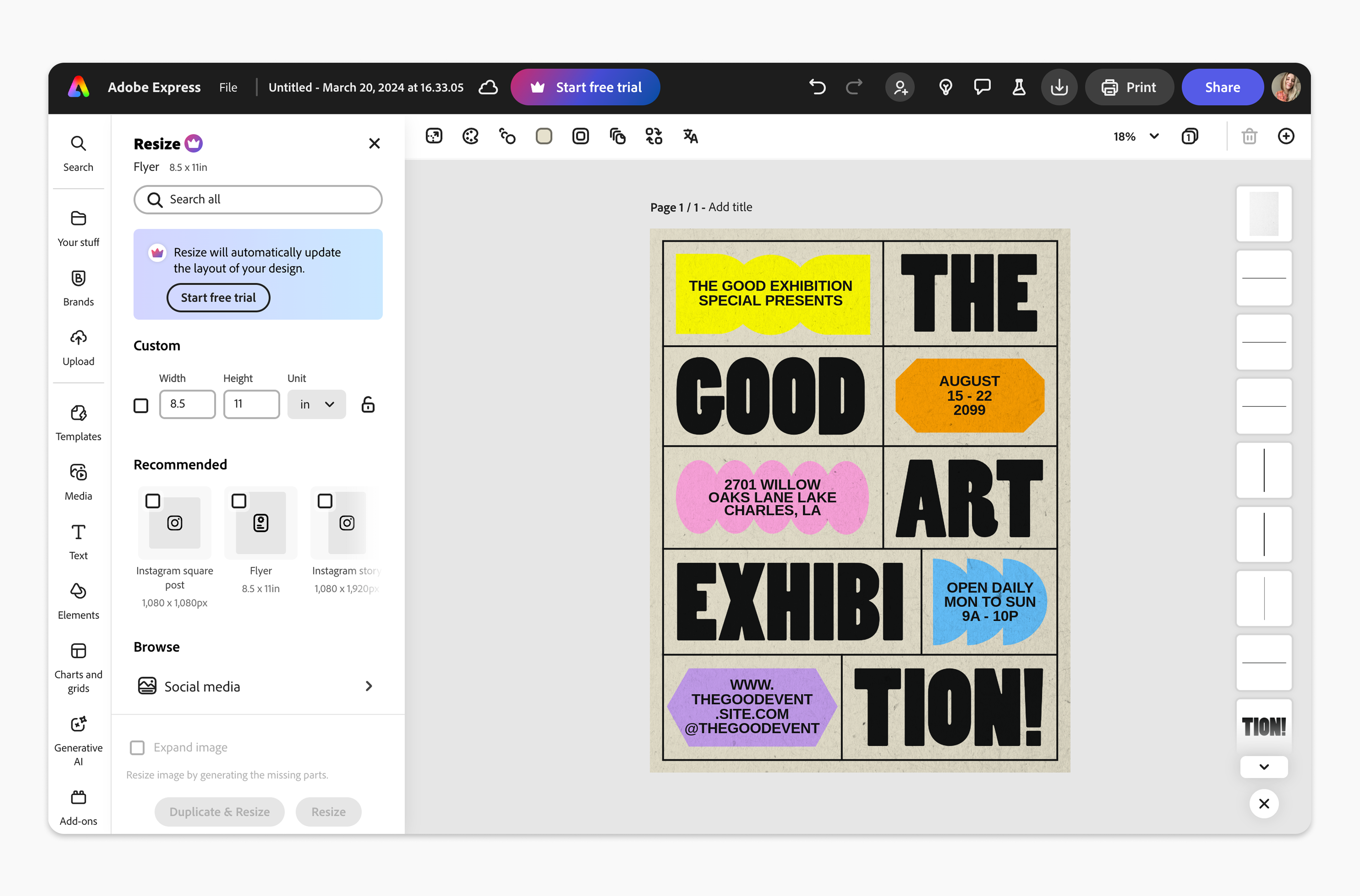Open the Unit dropdown set to in
The width and height of the screenshot is (1360, 896).
317,405
